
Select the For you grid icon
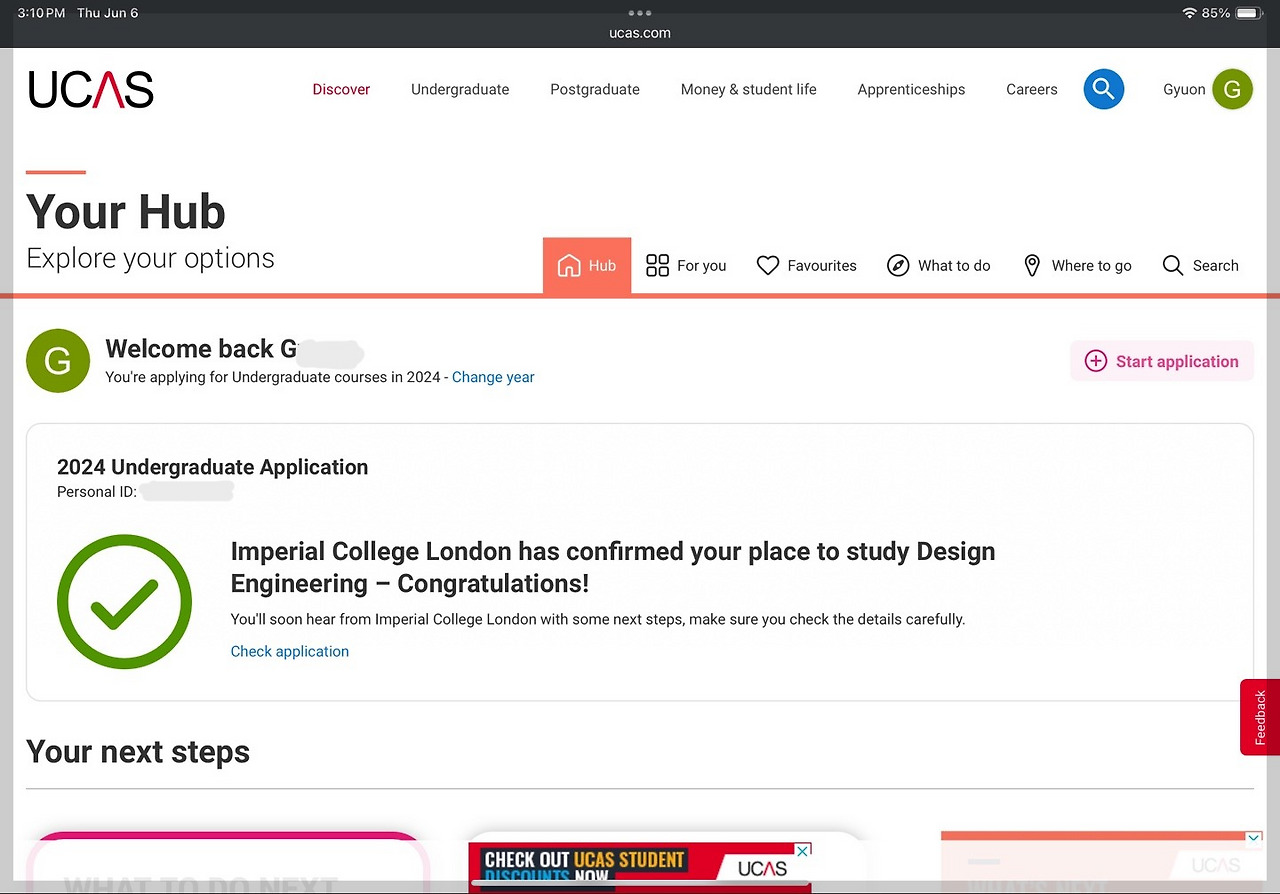coord(657,265)
